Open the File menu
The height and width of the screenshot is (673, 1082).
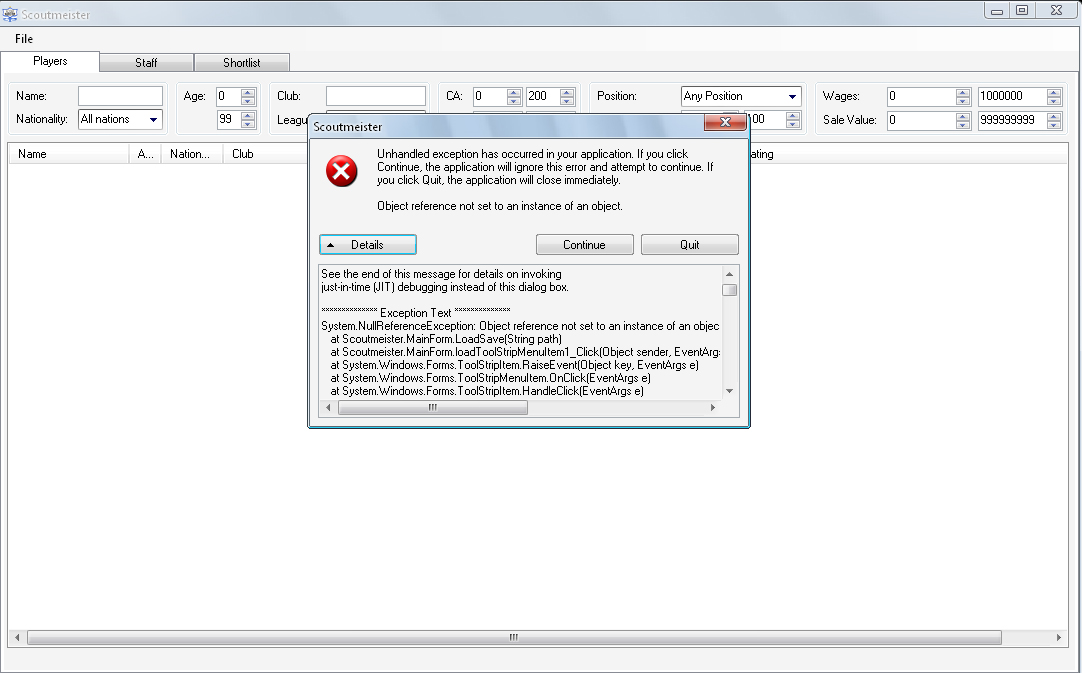tap(24, 39)
